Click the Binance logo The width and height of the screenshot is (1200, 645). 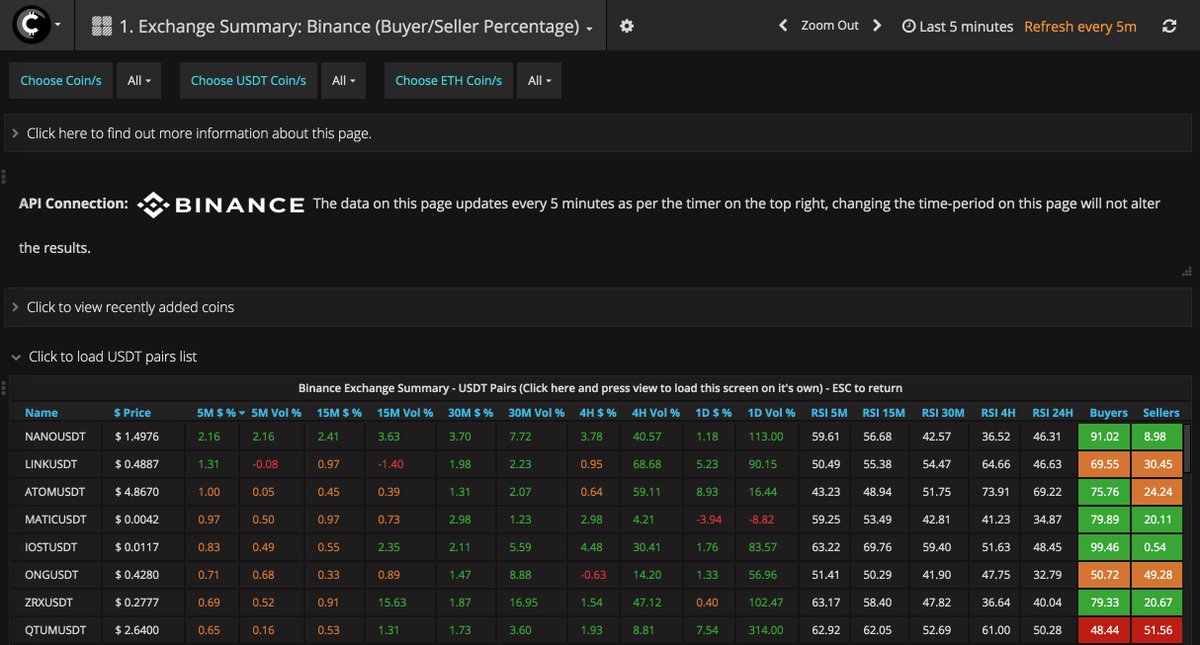pyautogui.click(x=221, y=204)
